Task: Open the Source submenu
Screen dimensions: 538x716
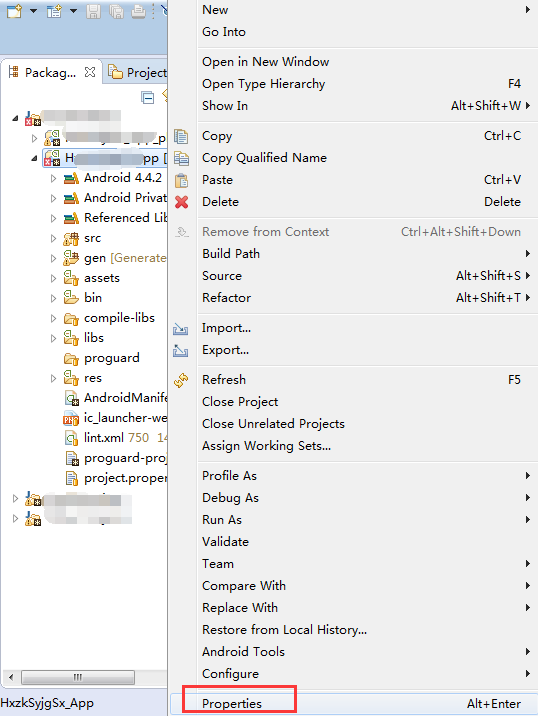Action: 368,276
